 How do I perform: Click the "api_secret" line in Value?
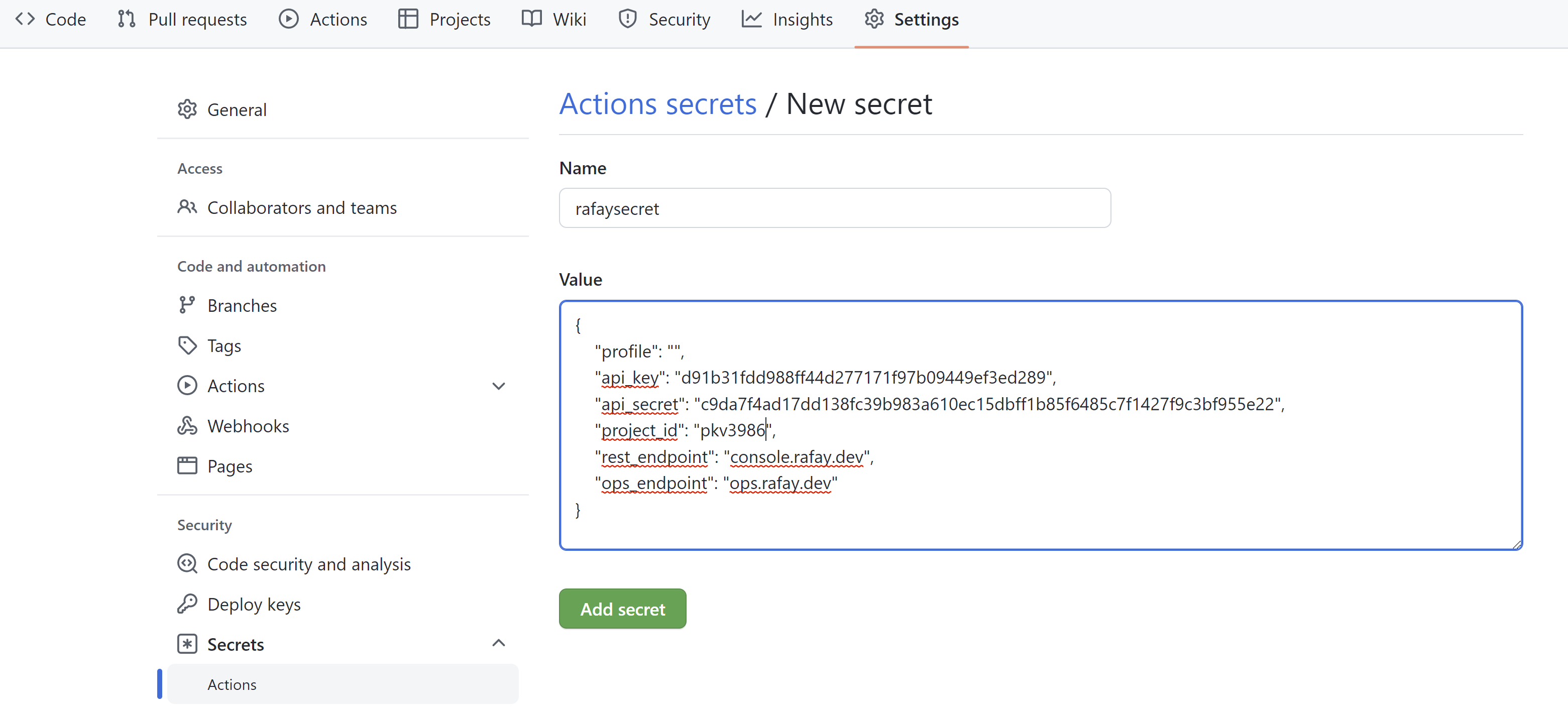940,404
